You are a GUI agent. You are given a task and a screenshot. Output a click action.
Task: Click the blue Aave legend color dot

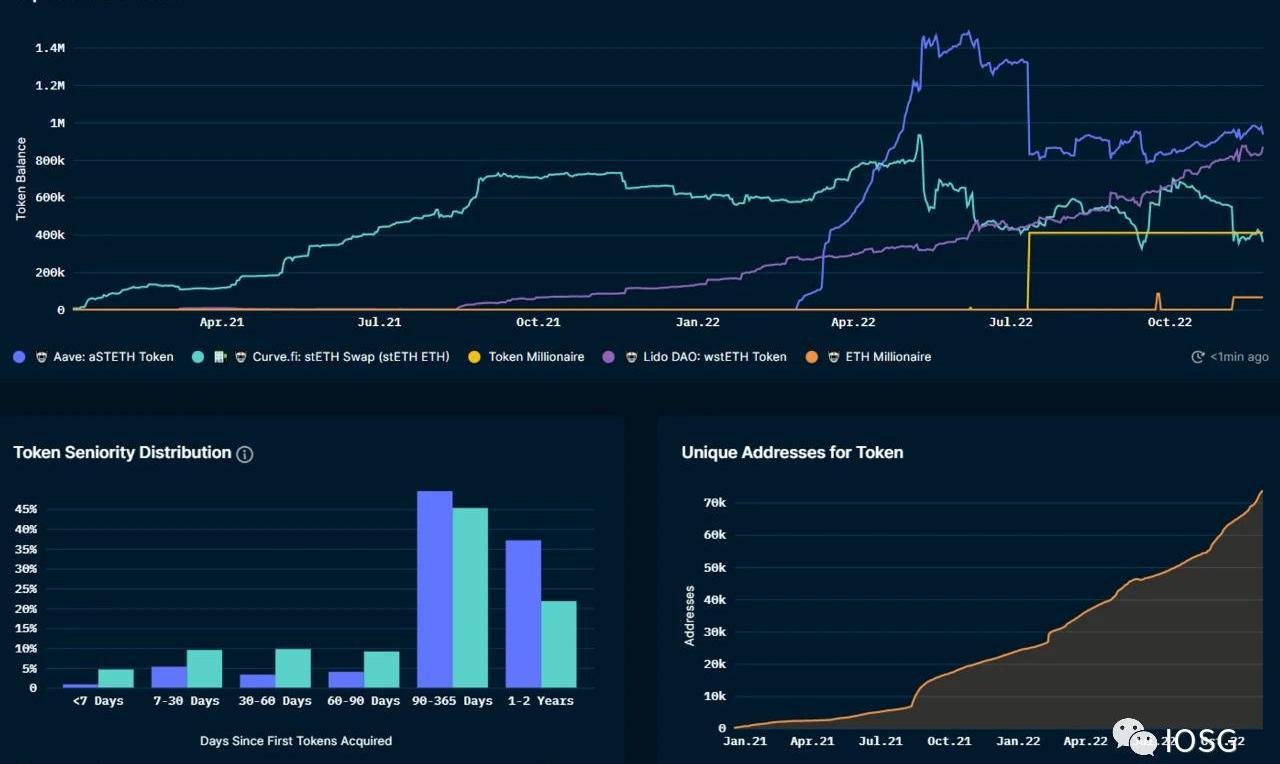20,357
